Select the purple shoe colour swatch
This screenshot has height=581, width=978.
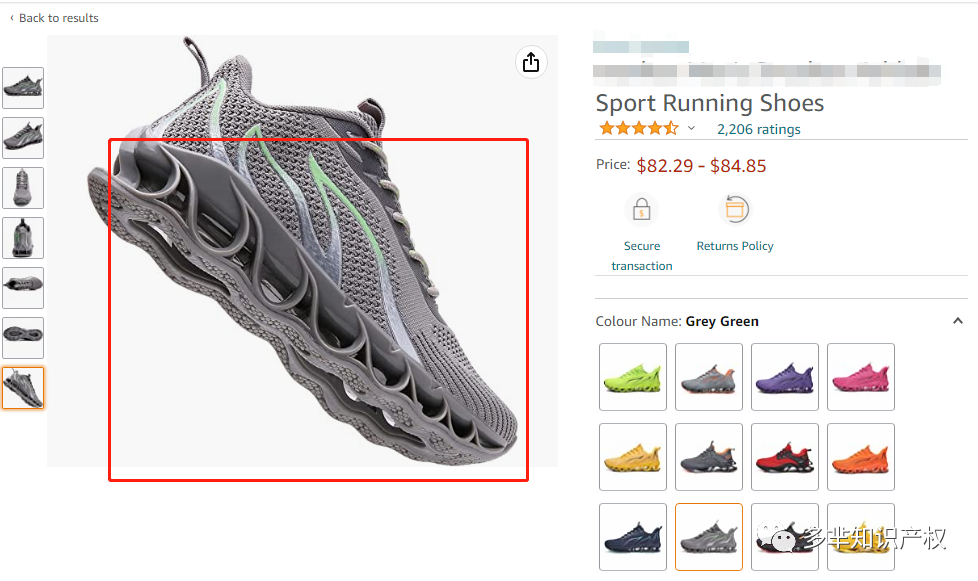785,377
